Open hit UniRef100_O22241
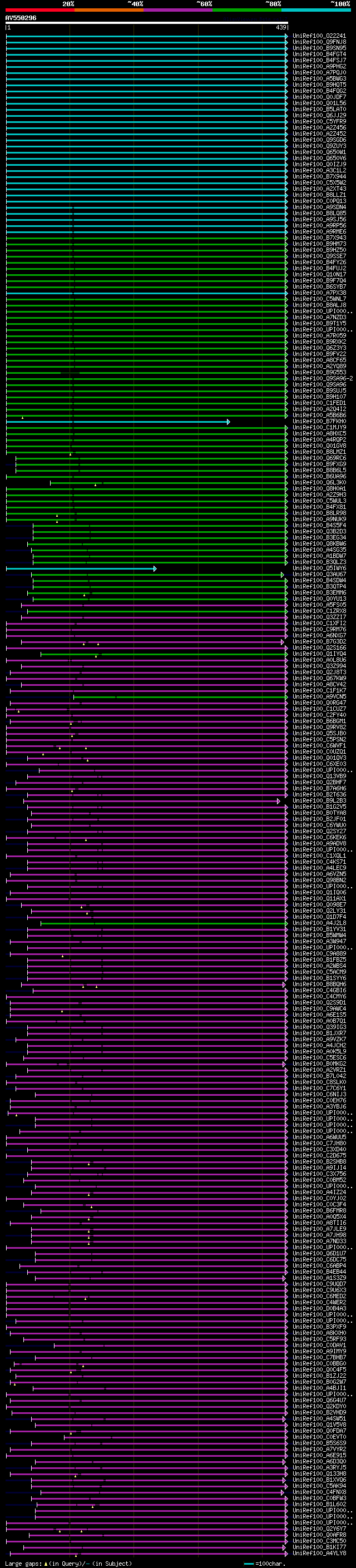Image resolution: width=356 pixels, height=1568 pixels. 319,36
